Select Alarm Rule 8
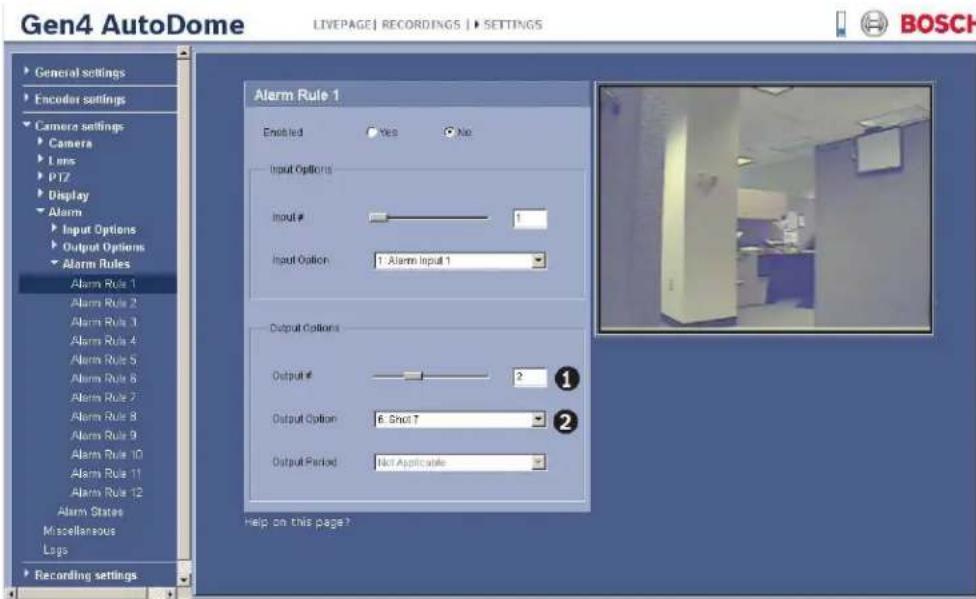Viewport: 976px width, 599px height. coord(103,417)
